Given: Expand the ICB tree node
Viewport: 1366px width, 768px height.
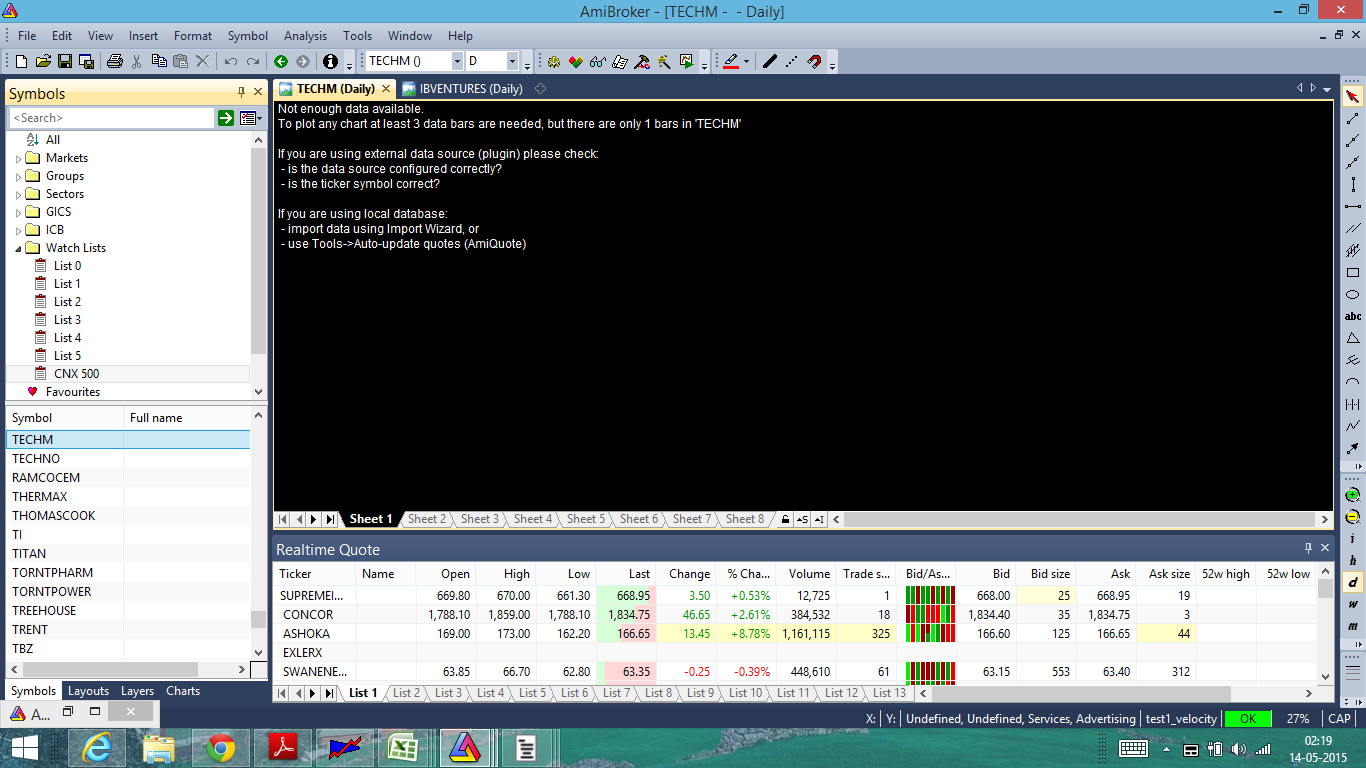Looking at the screenshot, I should pos(18,230).
